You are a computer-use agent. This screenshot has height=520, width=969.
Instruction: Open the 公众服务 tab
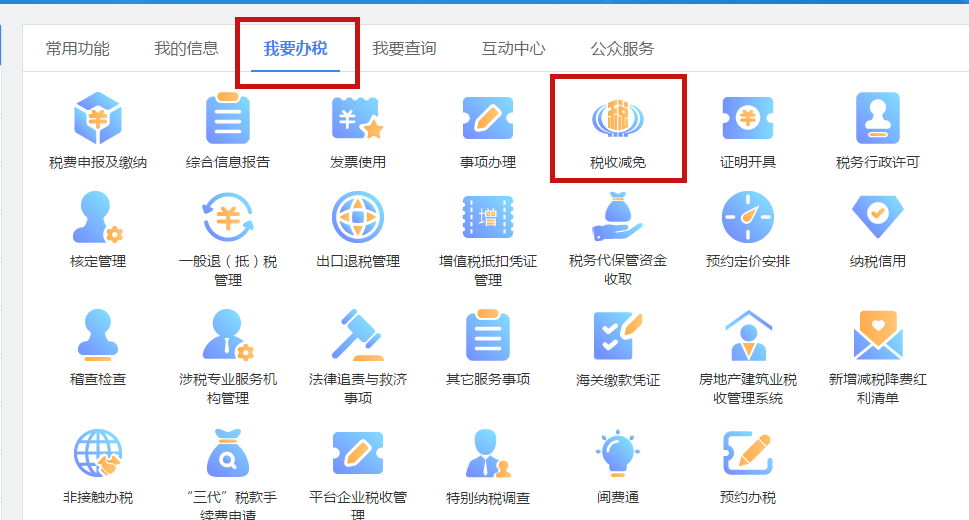(622, 49)
